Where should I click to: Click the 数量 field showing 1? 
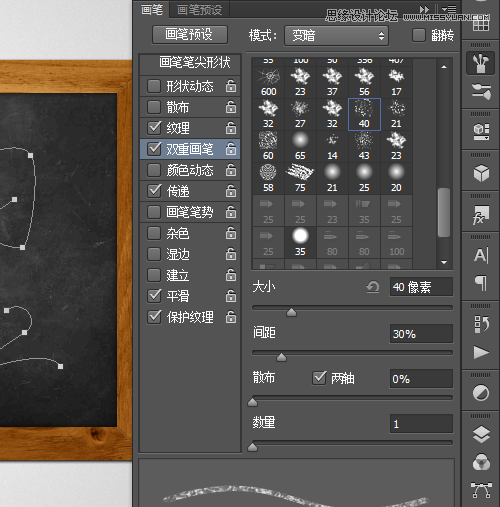tap(421, 424)
